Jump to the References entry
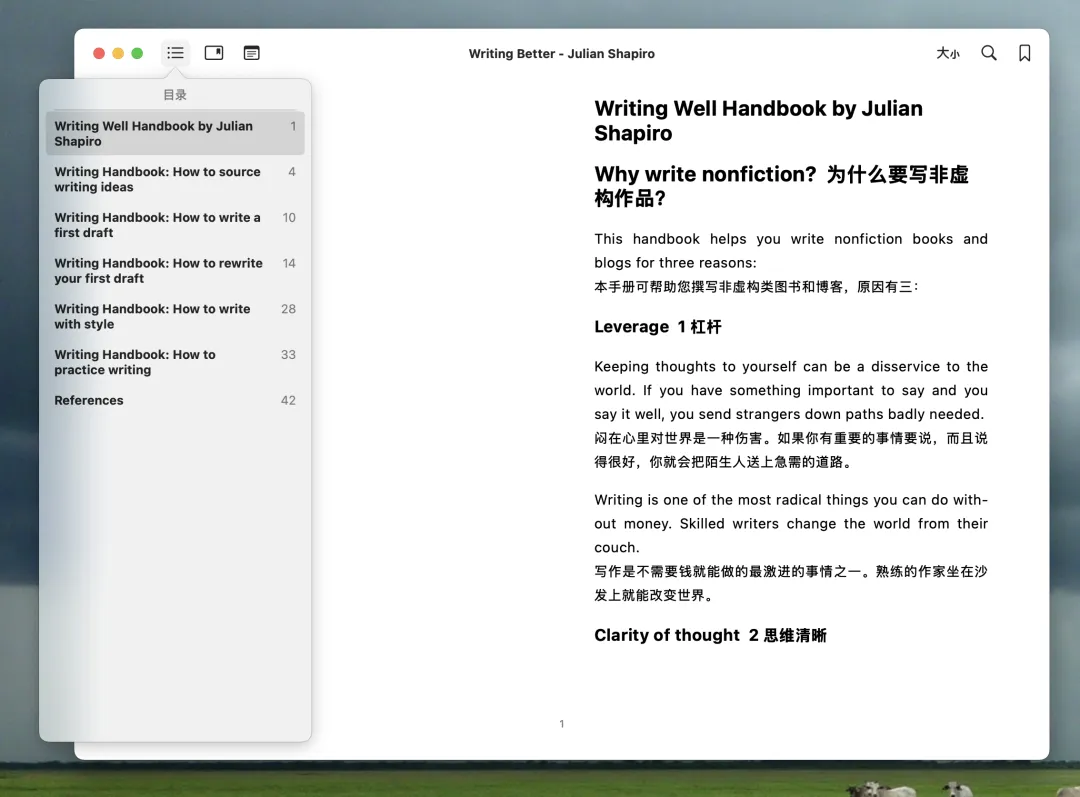The image size is (1080, 797). pos(175,400)
